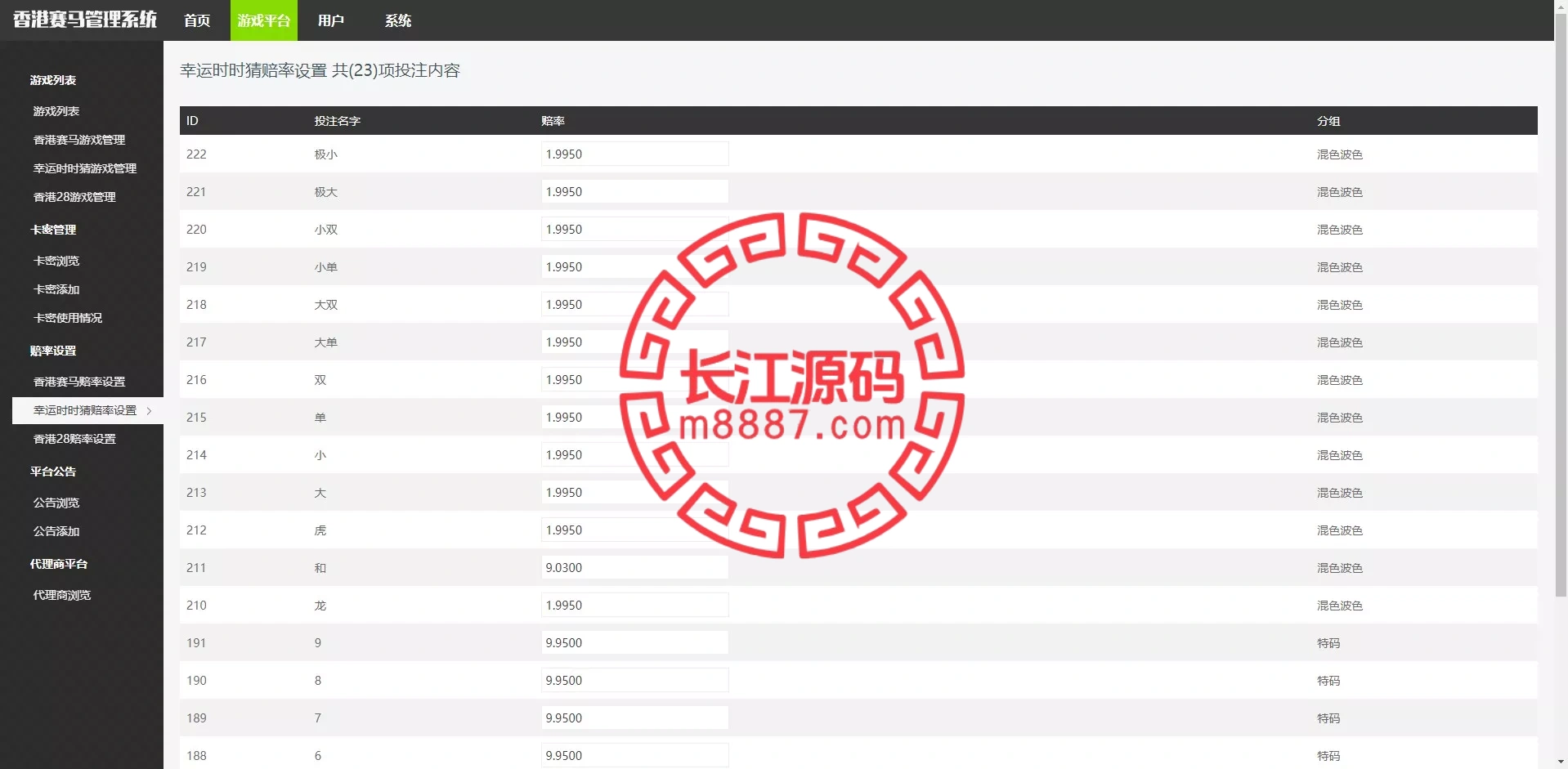Viewport: 1568px width, 769px height.
Task: Click the 卡密管理 sidebar section header
Action: click(x=53, y=230)
